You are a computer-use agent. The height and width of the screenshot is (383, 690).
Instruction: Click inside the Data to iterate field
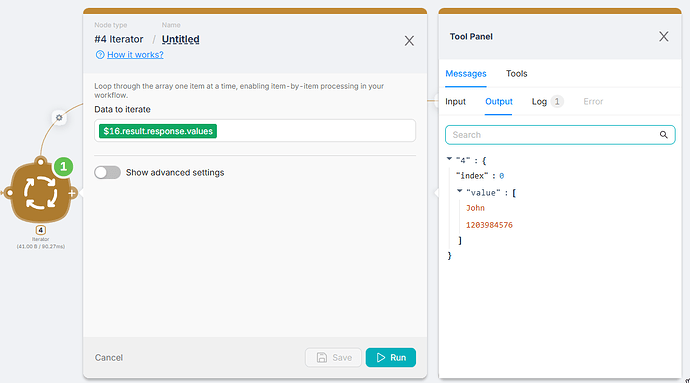pyautogui.click(x=255, y=131)
